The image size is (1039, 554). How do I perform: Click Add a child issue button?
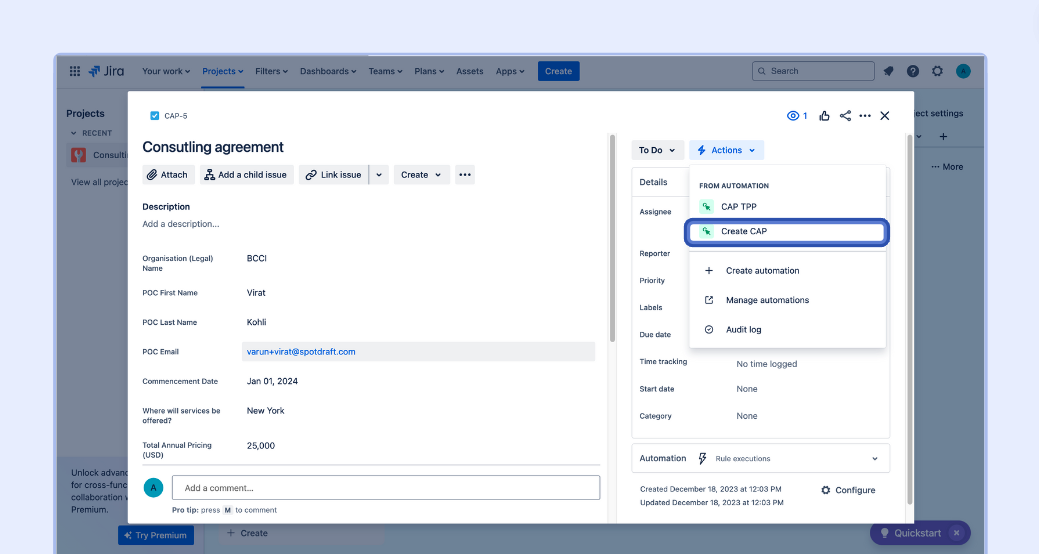(245, 175)
